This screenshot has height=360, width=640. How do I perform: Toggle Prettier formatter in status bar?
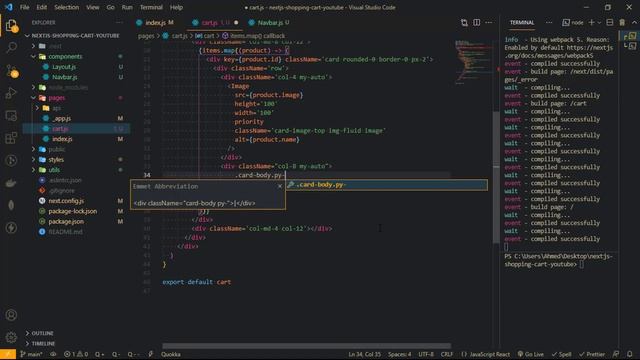point(592,354)
